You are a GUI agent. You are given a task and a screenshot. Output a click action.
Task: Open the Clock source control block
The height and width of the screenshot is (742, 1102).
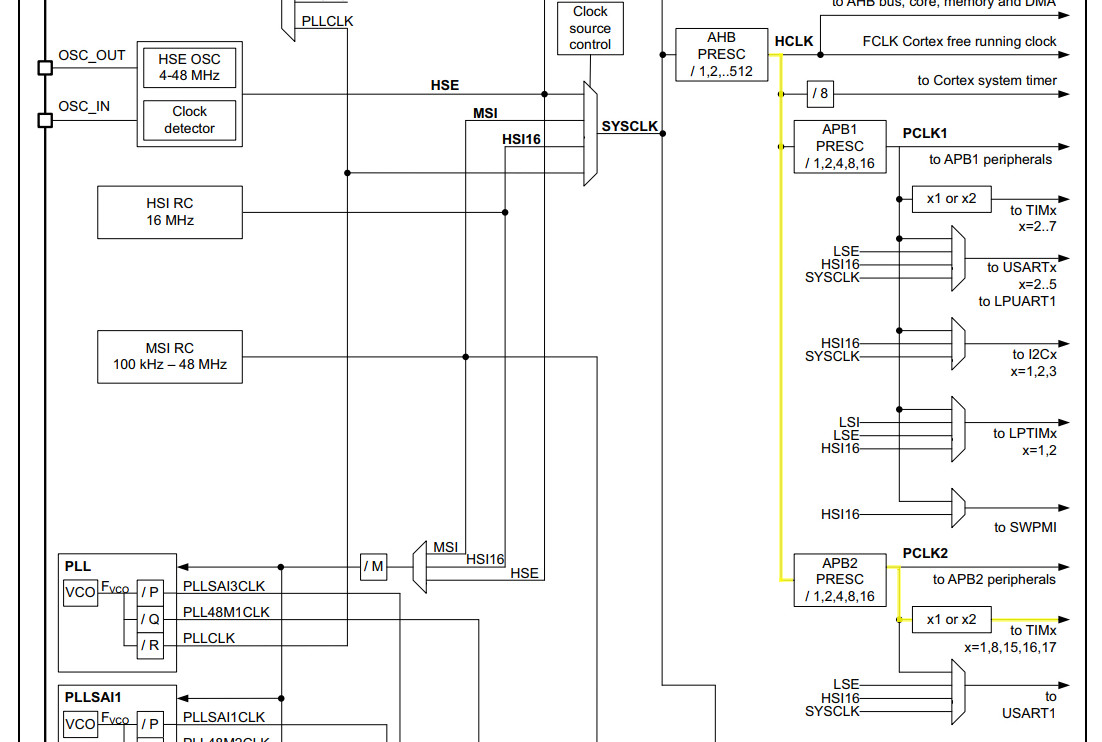click(588, 28)
